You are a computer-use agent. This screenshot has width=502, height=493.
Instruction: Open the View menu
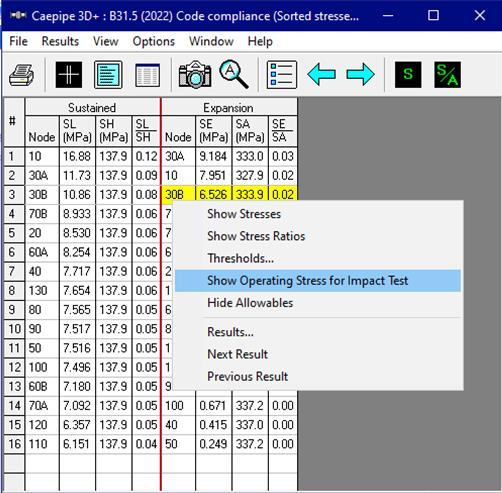coord(106,41)
